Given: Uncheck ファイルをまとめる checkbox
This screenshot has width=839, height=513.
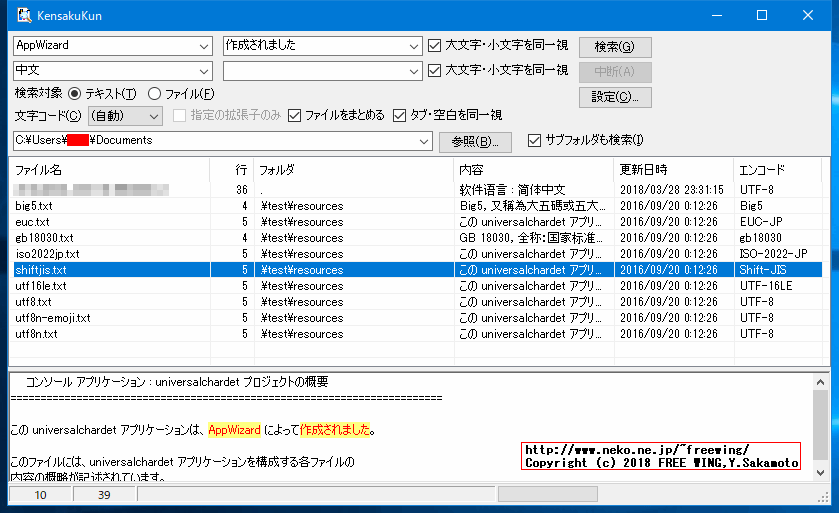Looking at the screenshot, I should click(x=294, y=116).
